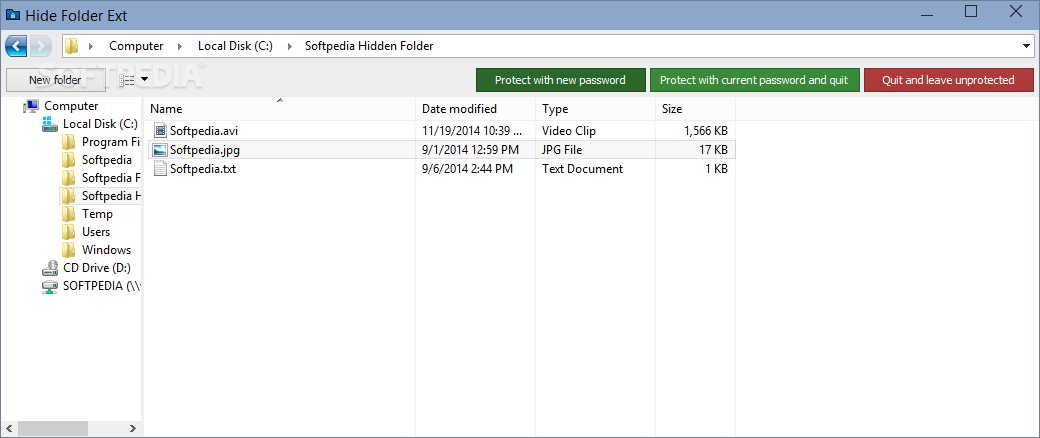Close the Hide Folder Ext window
The height and width of the screenshot is (438, 1040).
[1015, 11]
